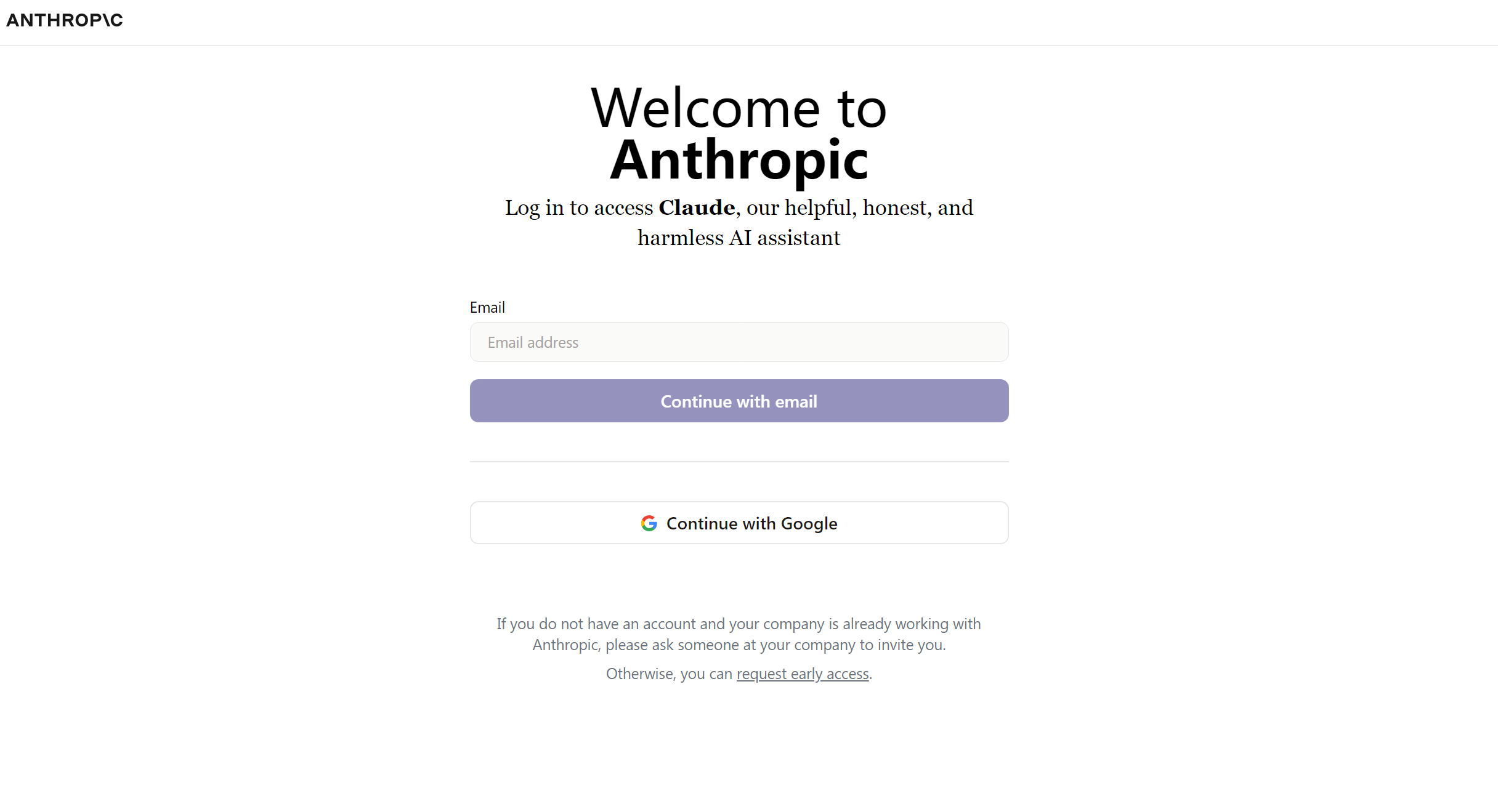The image size is (1498, 812).
Task: Click the Email field label
Action: (487, 307)
